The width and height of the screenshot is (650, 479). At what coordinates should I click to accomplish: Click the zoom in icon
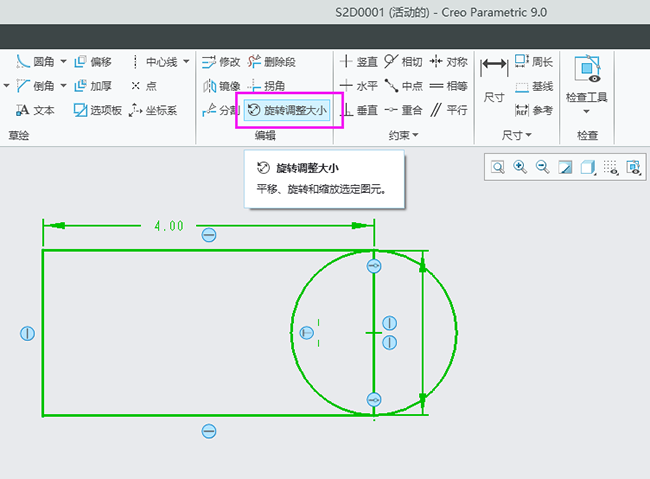(x=520, y=167)
